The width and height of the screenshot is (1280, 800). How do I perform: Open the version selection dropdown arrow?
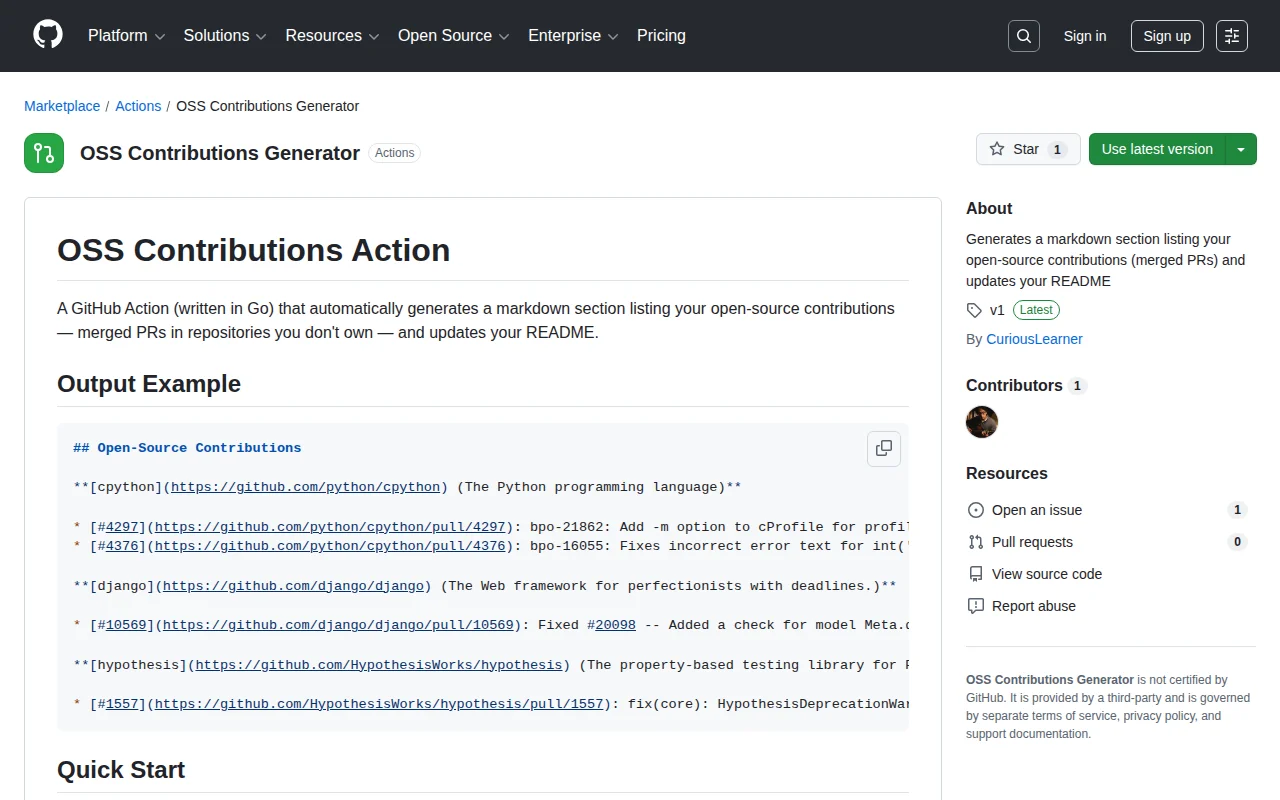[1241, 149]
